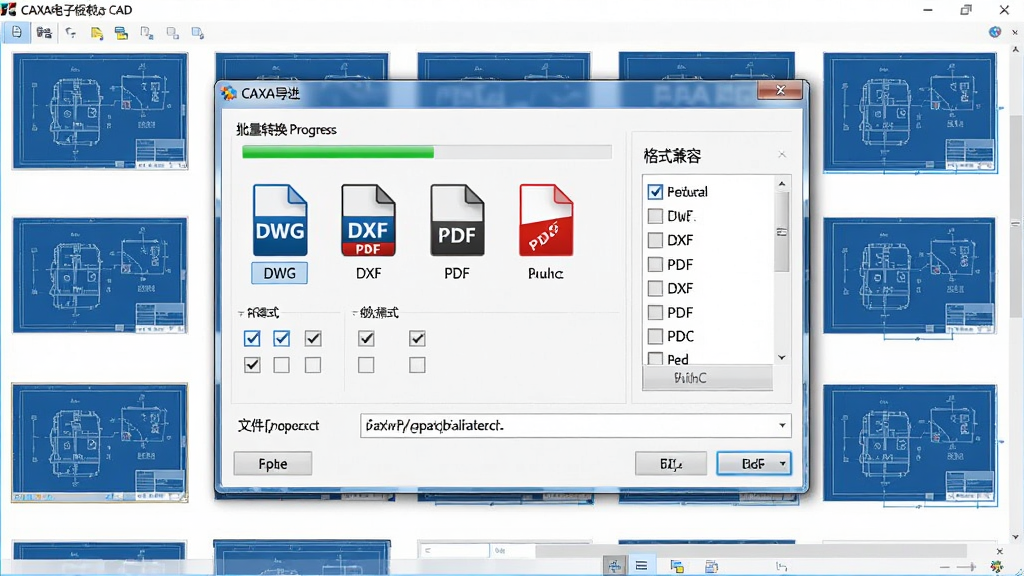1024x576 pixels.
Task: Click the PuihC button below format list
Action: [707, 378]
